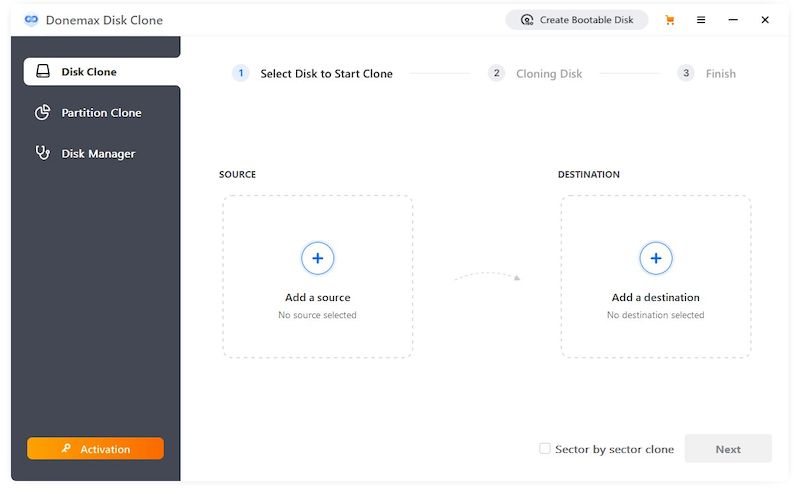Viewport: 800px width, 494px height.
Task: Click the Create Bootable Disk button
Action: click(577, 20)
